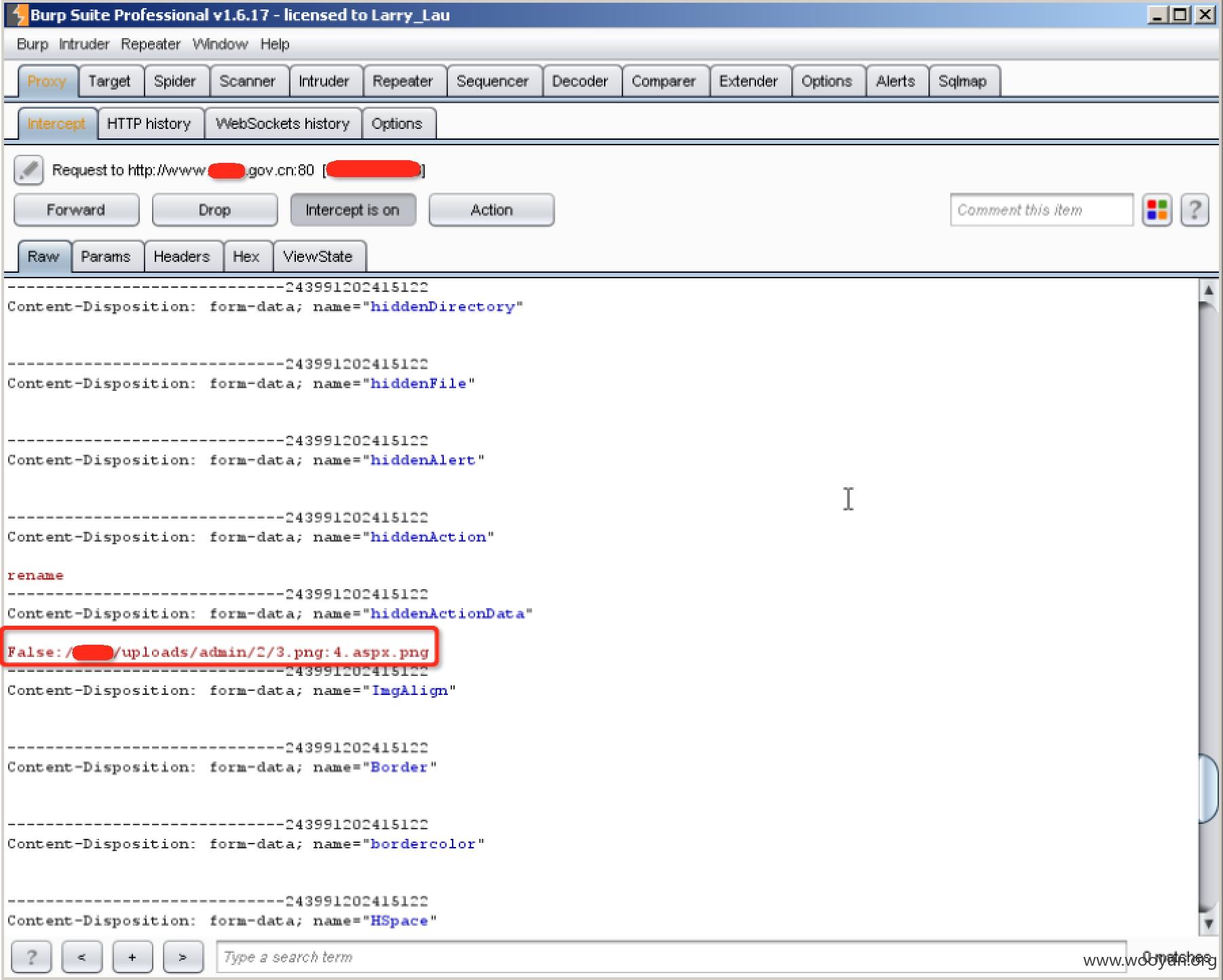Go to next search match
This screenshot has height=980, width=1223.
coord(183,957)
